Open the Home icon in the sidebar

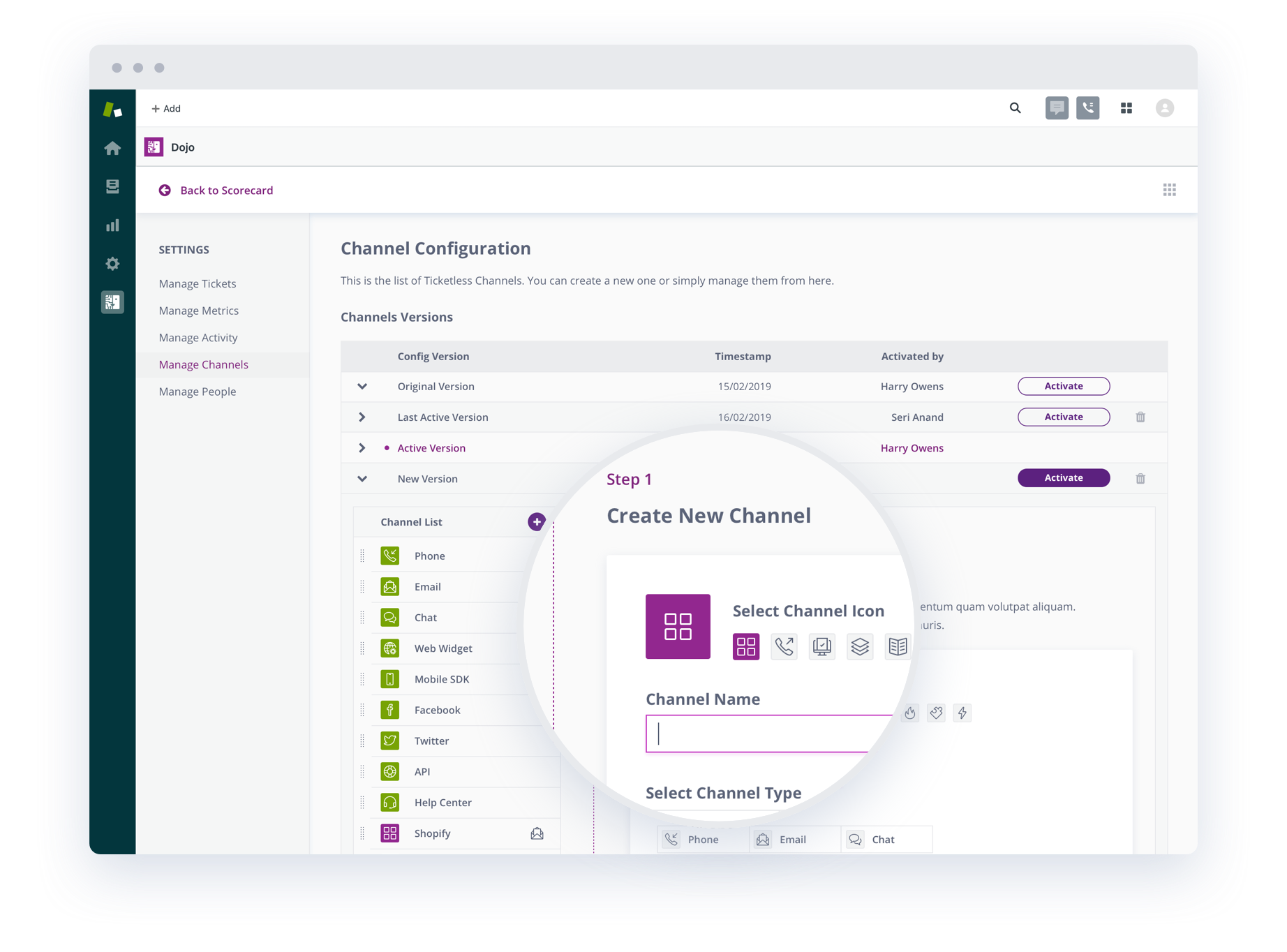112,148
